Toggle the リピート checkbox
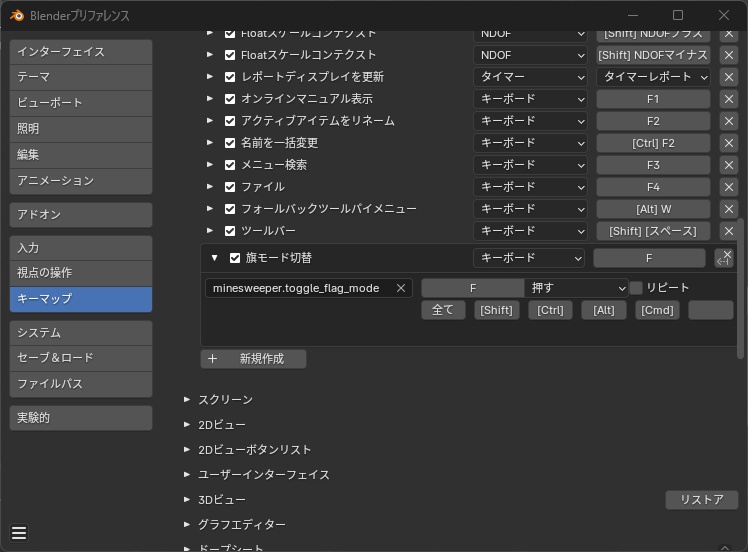Viewport: 748px width, 552px height. [636, 288]
